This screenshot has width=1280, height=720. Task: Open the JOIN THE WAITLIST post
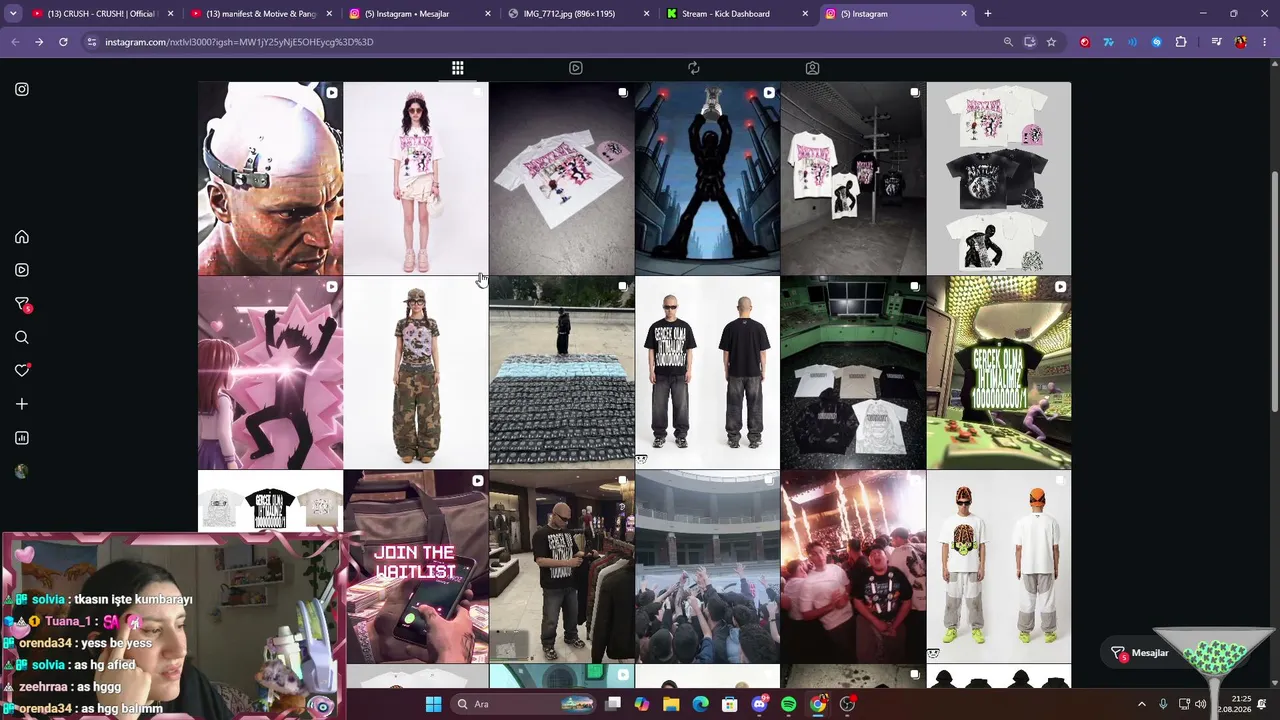coord(416,567)
